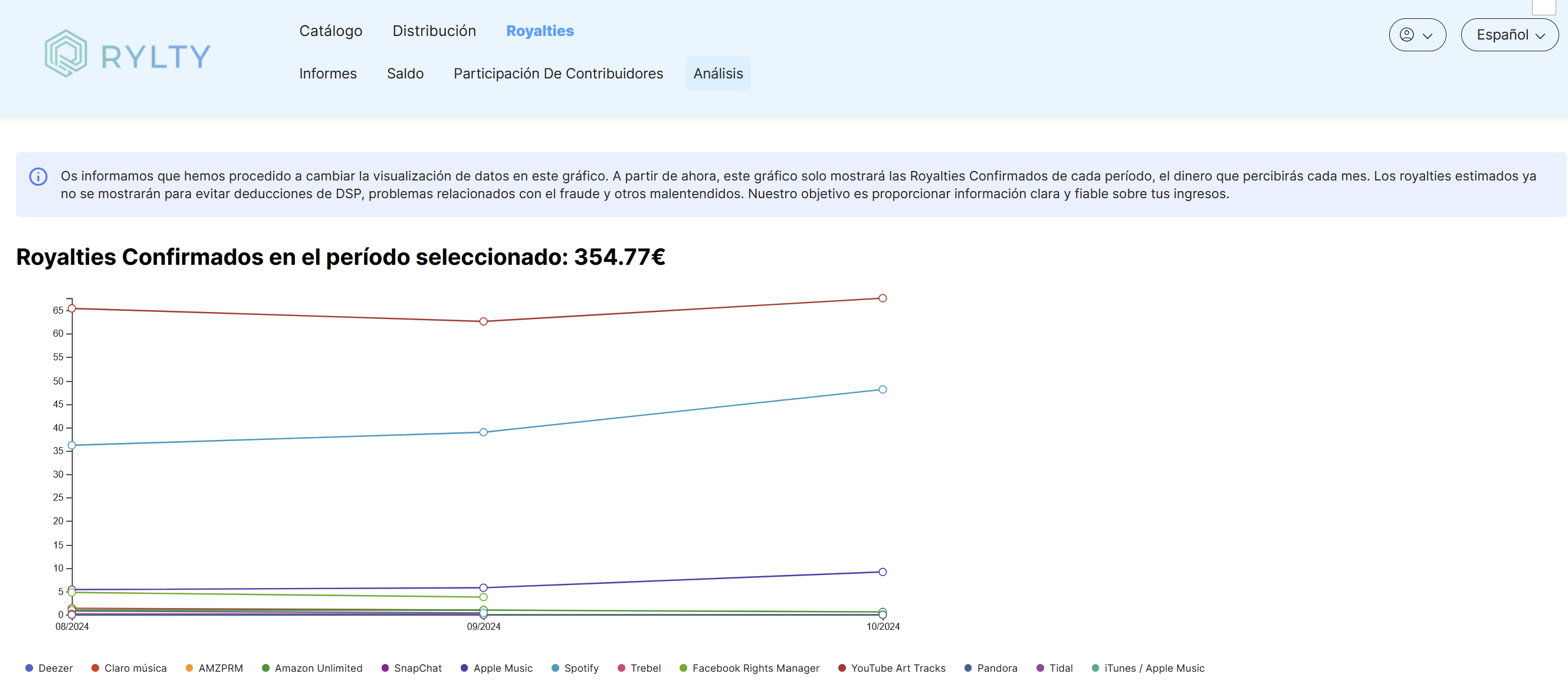Open the Español language dropdown

pos(1510,35)
